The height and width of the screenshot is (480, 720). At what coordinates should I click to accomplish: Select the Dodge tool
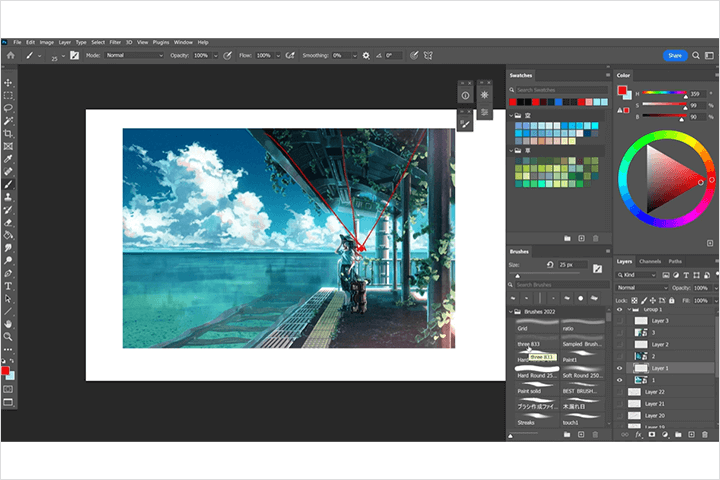pyautogui.click(x=8, y=260)
